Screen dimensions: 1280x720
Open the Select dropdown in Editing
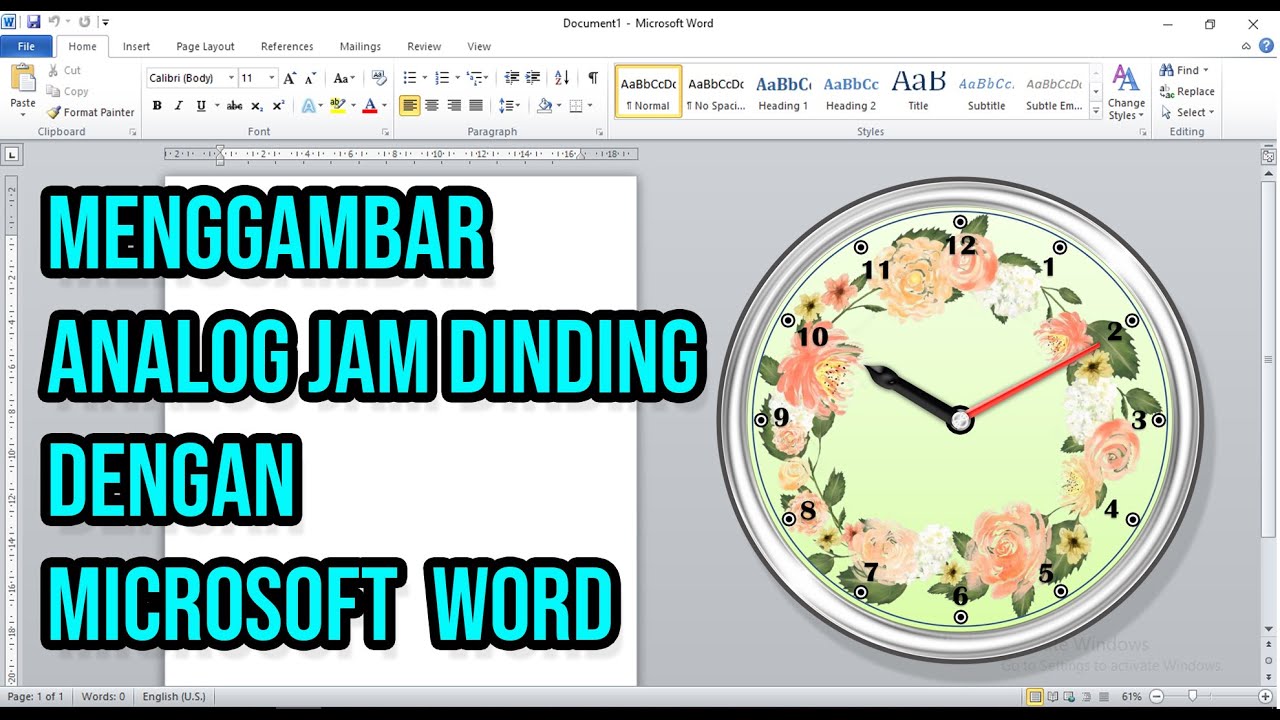pos(1188,112)
